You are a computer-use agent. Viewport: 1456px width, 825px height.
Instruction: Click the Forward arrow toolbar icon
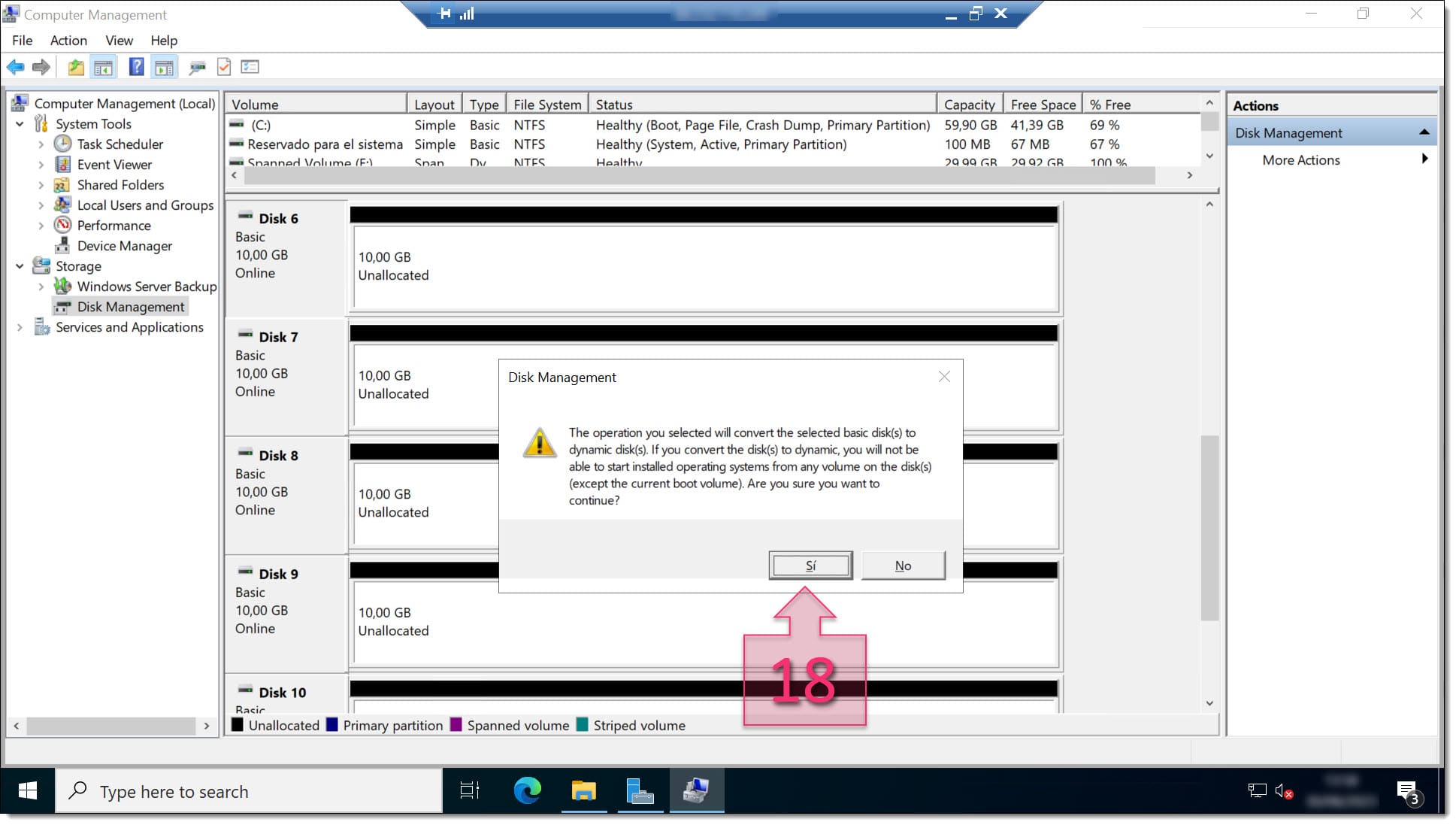[41, 67]
